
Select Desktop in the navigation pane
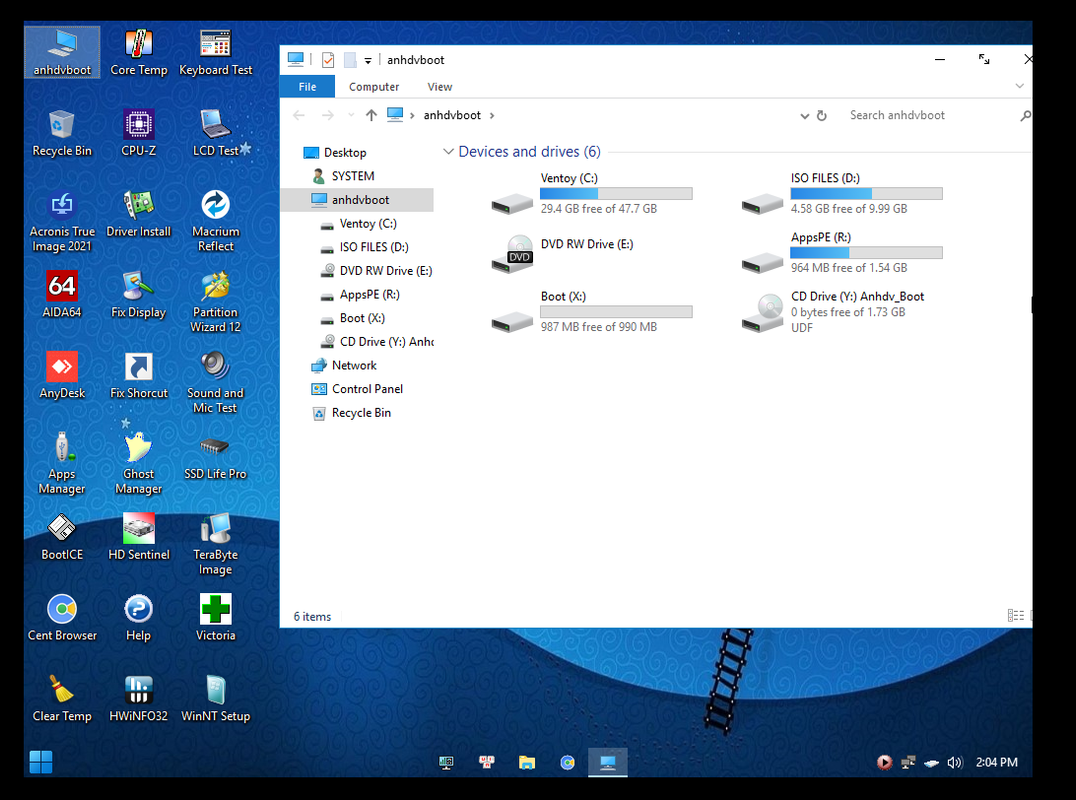345,152
